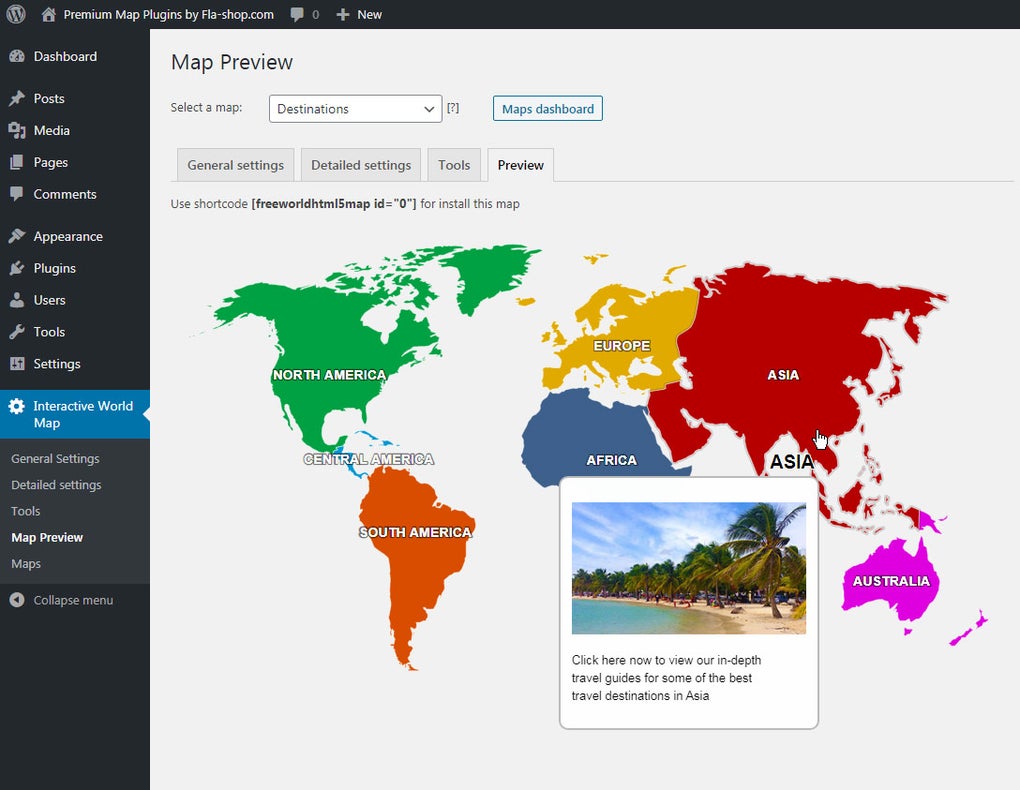Viewport: 1020px width, 790px height.
Task: Open the Destinations map dropdown
Action: point(355,109)
